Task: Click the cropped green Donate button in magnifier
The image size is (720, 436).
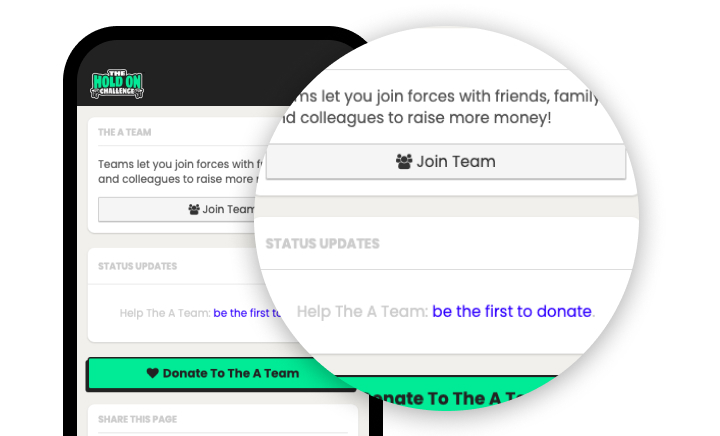Action: click(x=459, y=395)
